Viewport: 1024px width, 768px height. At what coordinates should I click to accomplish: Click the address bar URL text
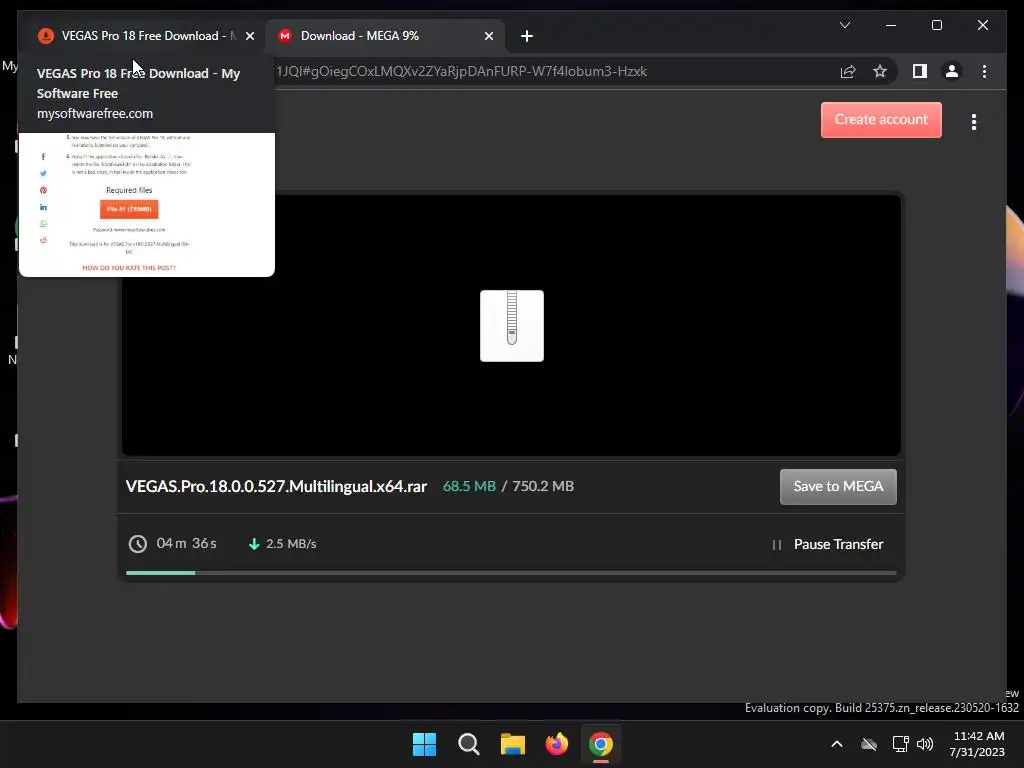pos(461,71)
